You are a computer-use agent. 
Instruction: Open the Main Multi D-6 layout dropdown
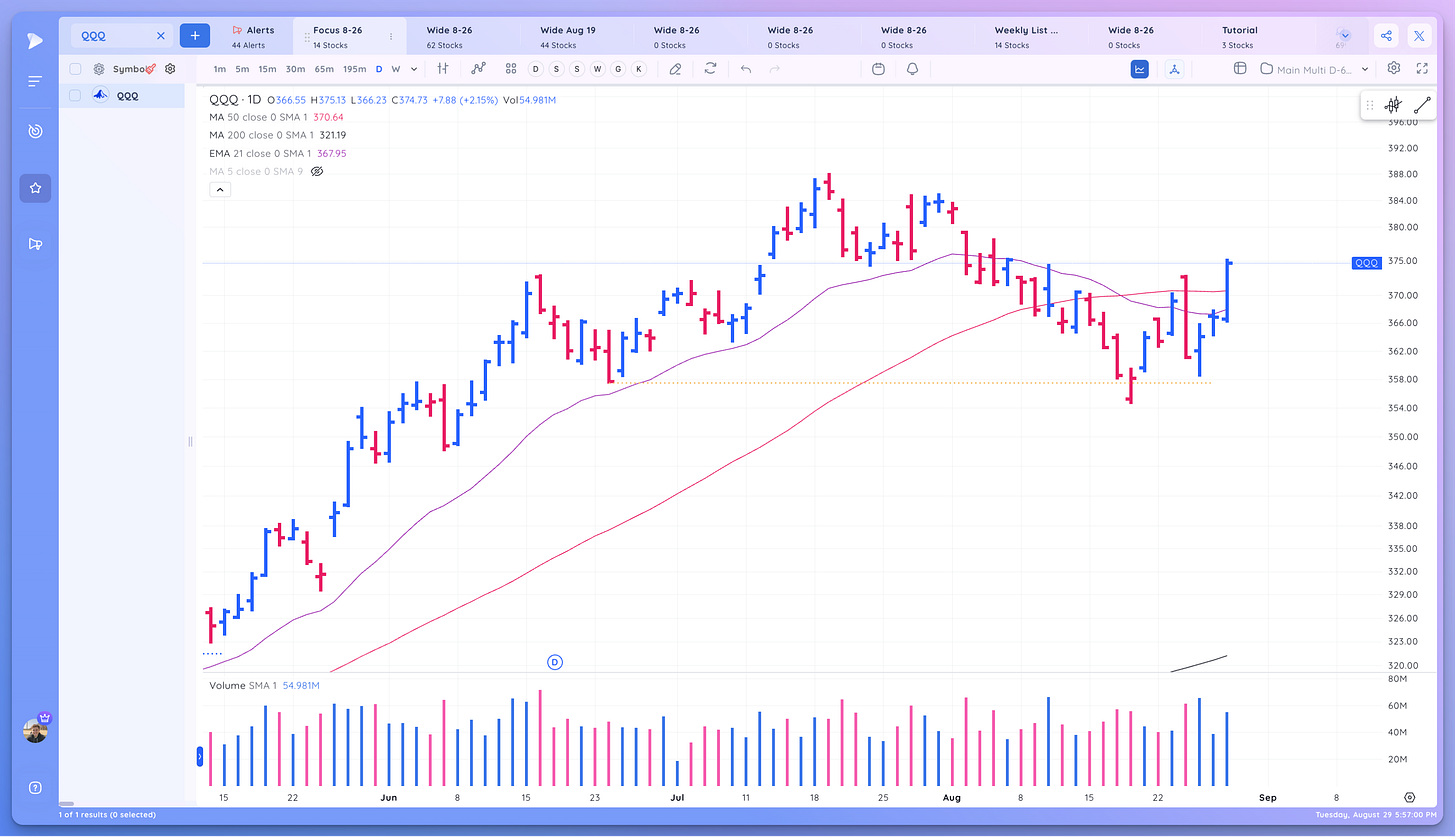[x=1314, y=69]
